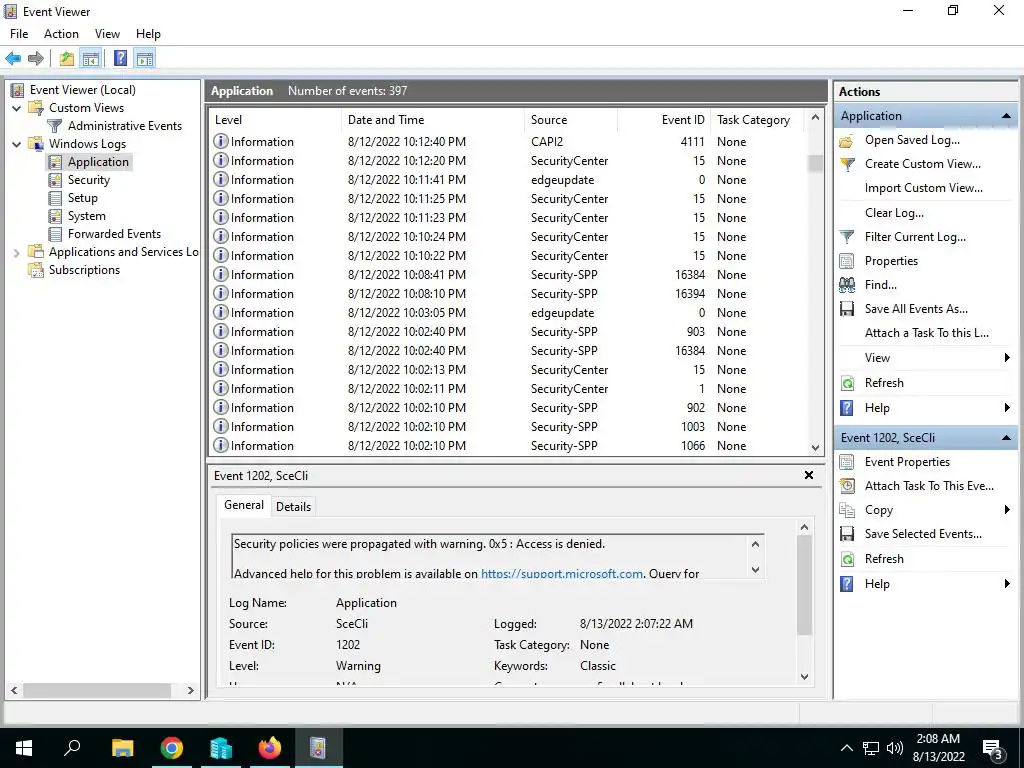Select Security-SPP event 903 row
The width and height of the screenshot is (1024, 768).
[508, 332]
